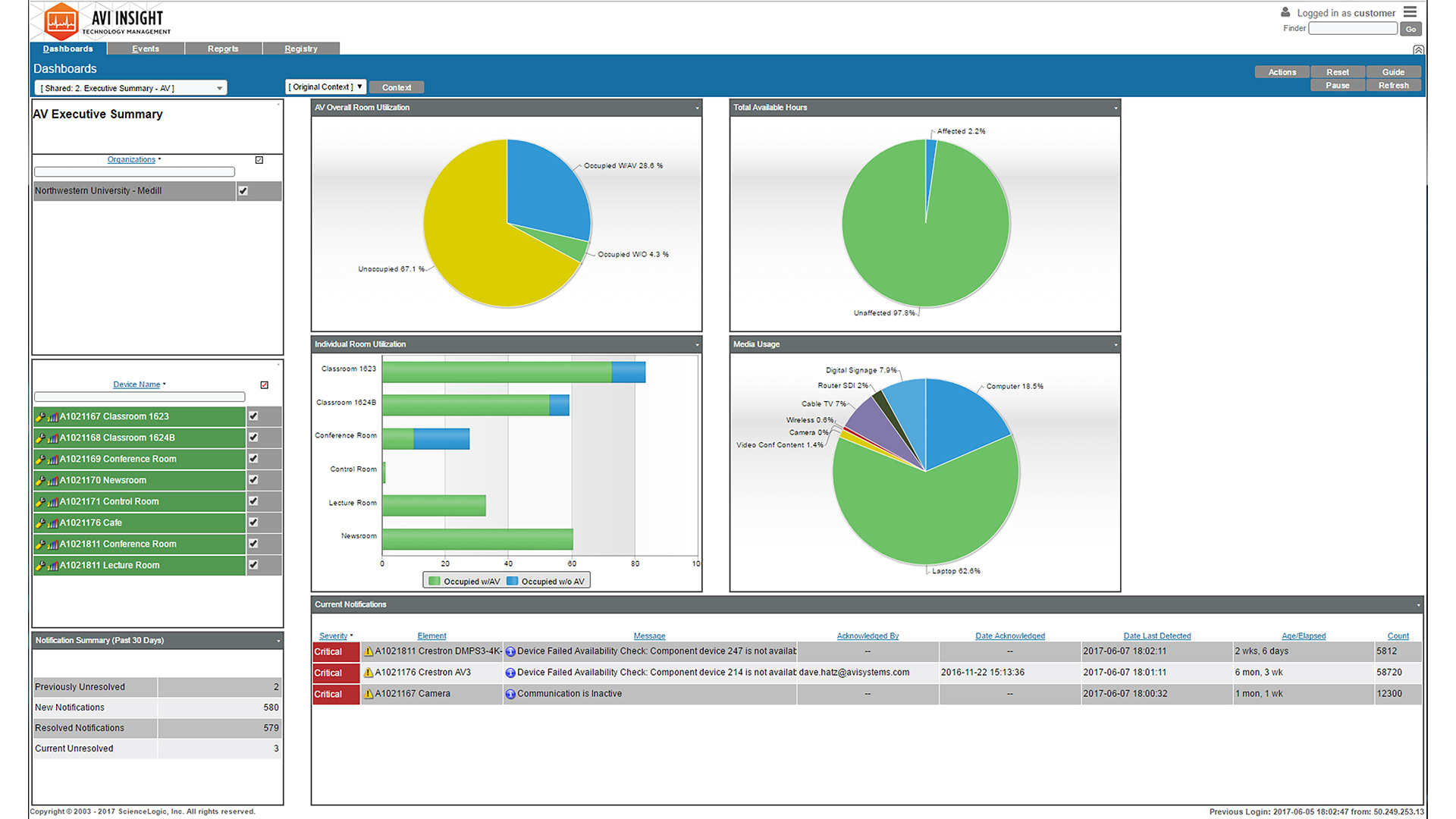
Task: Refresh the dashboard
Action: 1394,85
